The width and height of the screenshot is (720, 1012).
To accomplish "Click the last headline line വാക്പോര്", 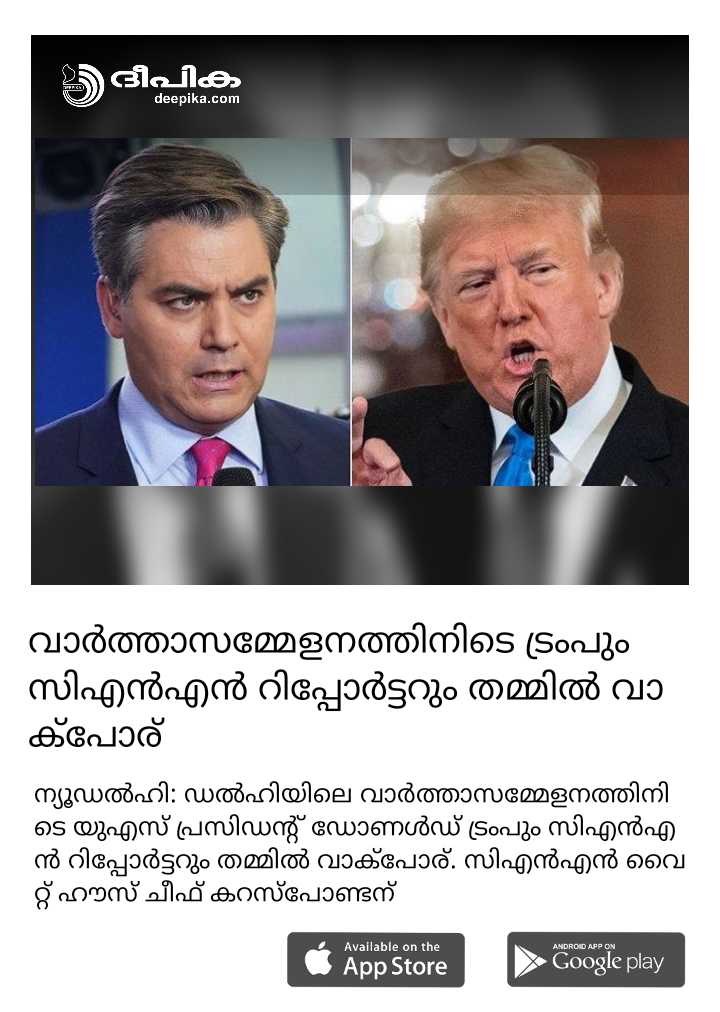I will point(95,735).
